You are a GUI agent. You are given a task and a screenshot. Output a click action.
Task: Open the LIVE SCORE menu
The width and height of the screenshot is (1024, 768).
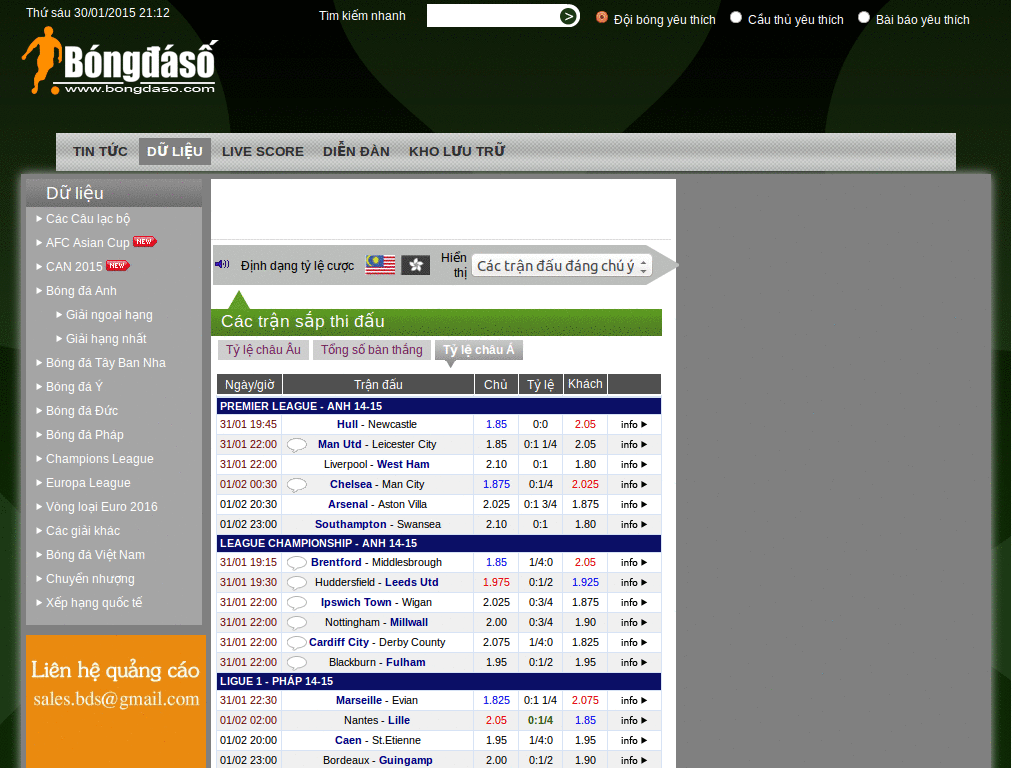point(263,152)
